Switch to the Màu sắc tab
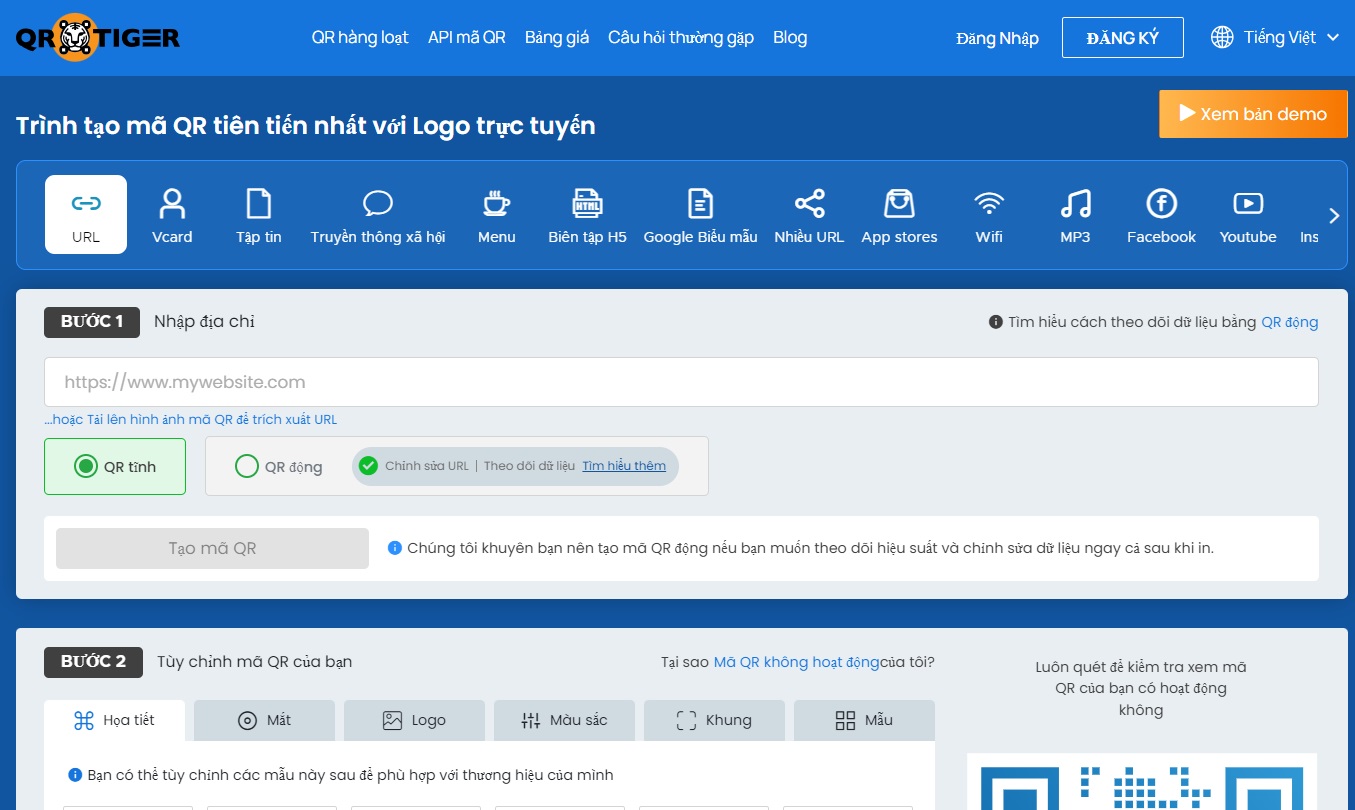 pyautogui.click(x=564, y=720)
